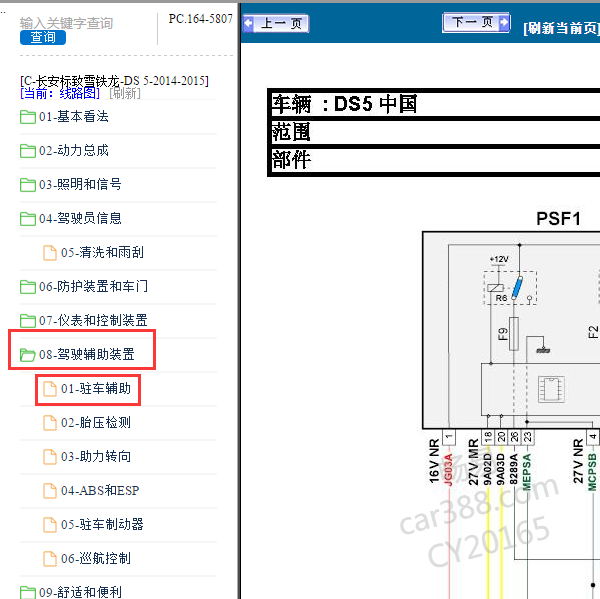Click the 车辆：DS5 中国 header row
Viewport: 600px width, 599px height.
click(435, 104)
